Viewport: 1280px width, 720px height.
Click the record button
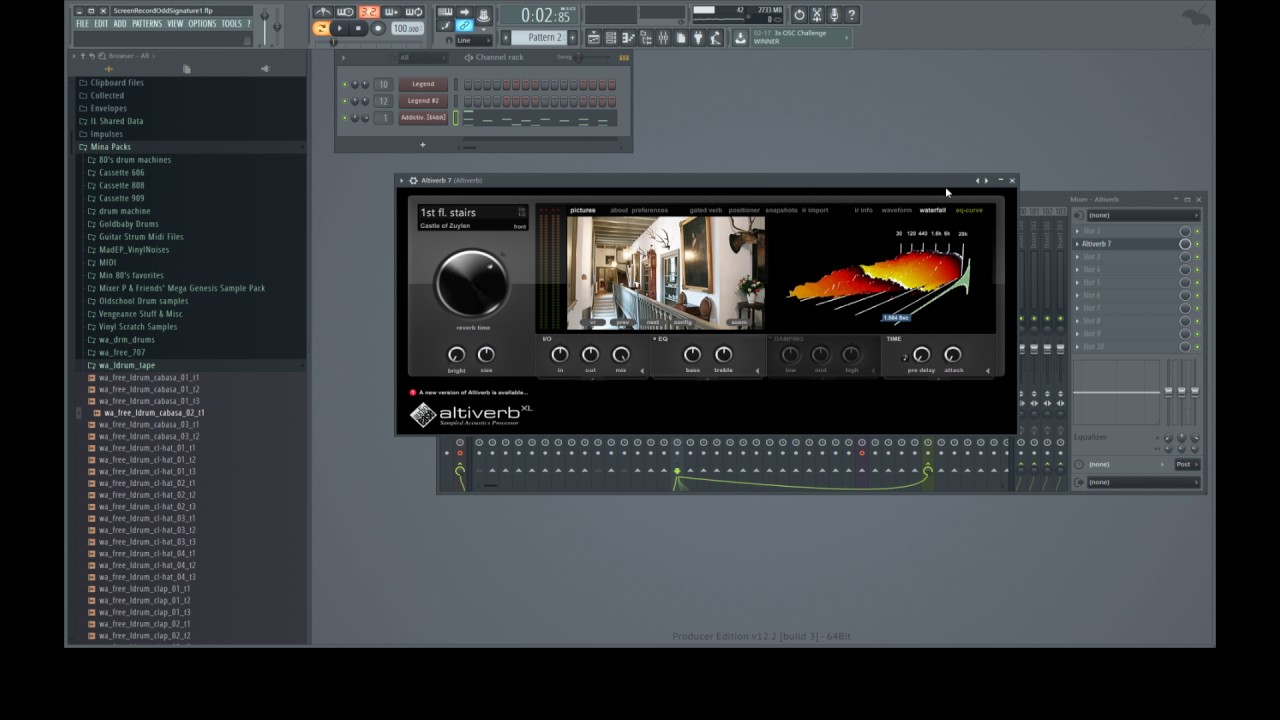coord(378,28)
